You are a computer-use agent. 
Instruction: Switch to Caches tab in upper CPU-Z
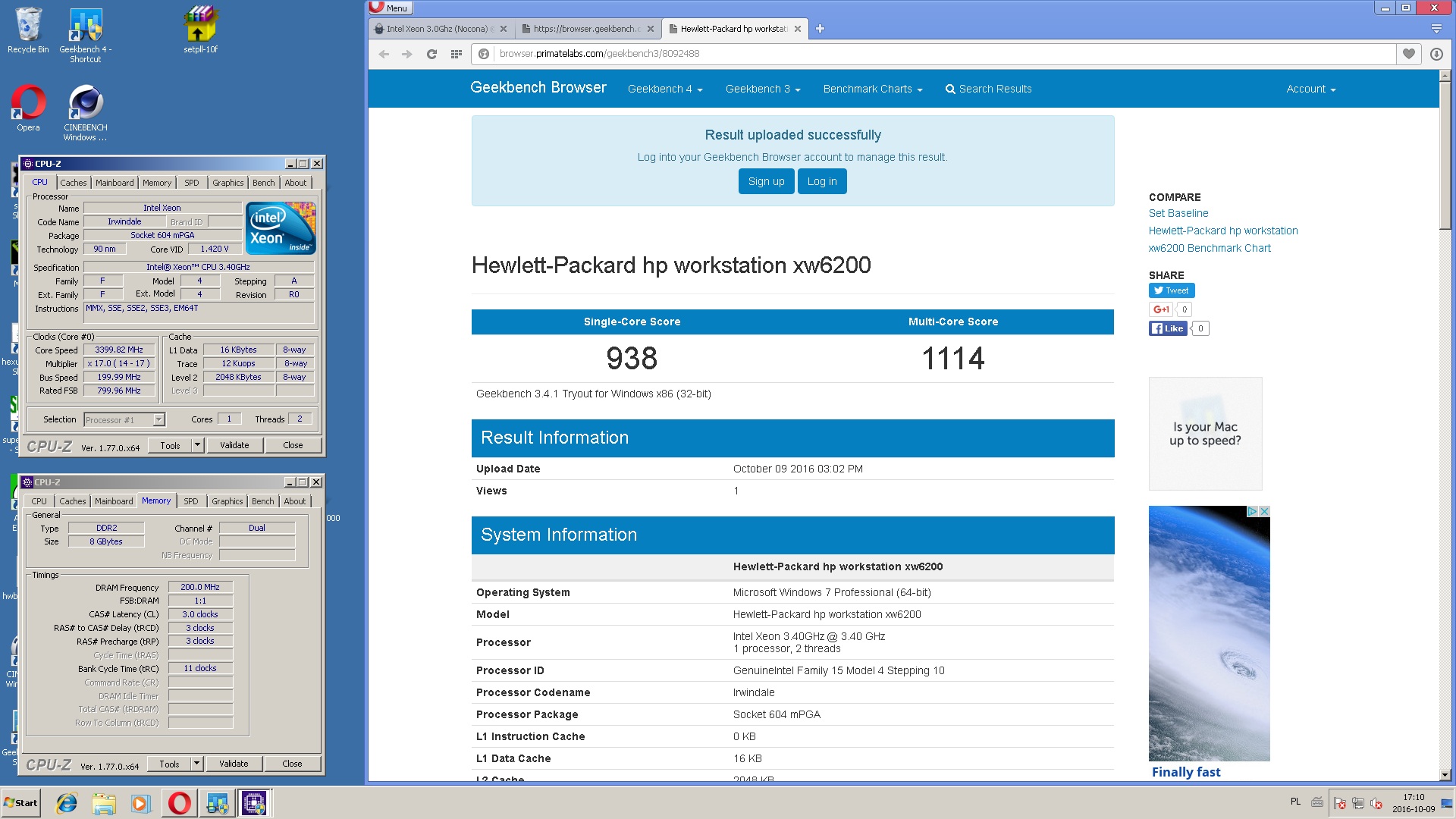(74, 183)
